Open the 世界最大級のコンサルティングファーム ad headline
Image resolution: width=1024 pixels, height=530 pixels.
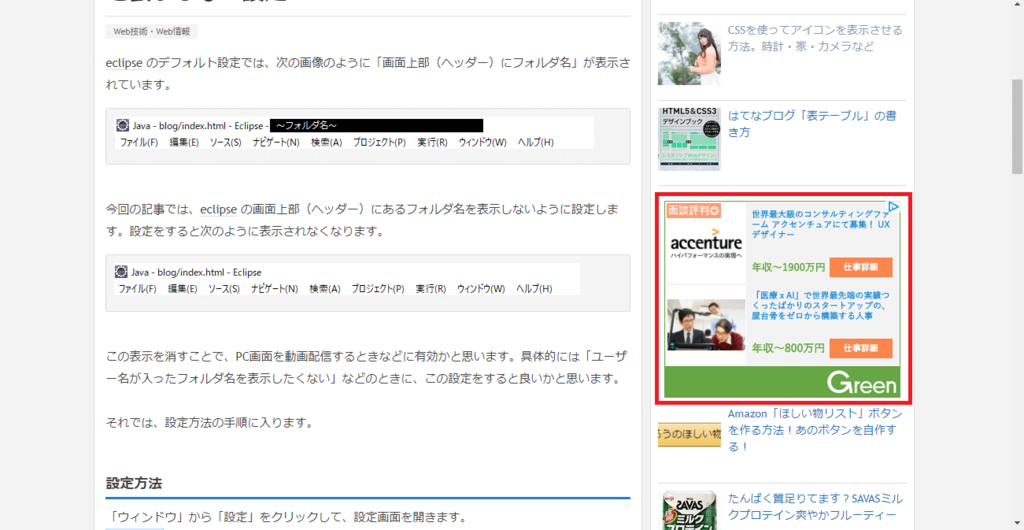click(820, 224)
